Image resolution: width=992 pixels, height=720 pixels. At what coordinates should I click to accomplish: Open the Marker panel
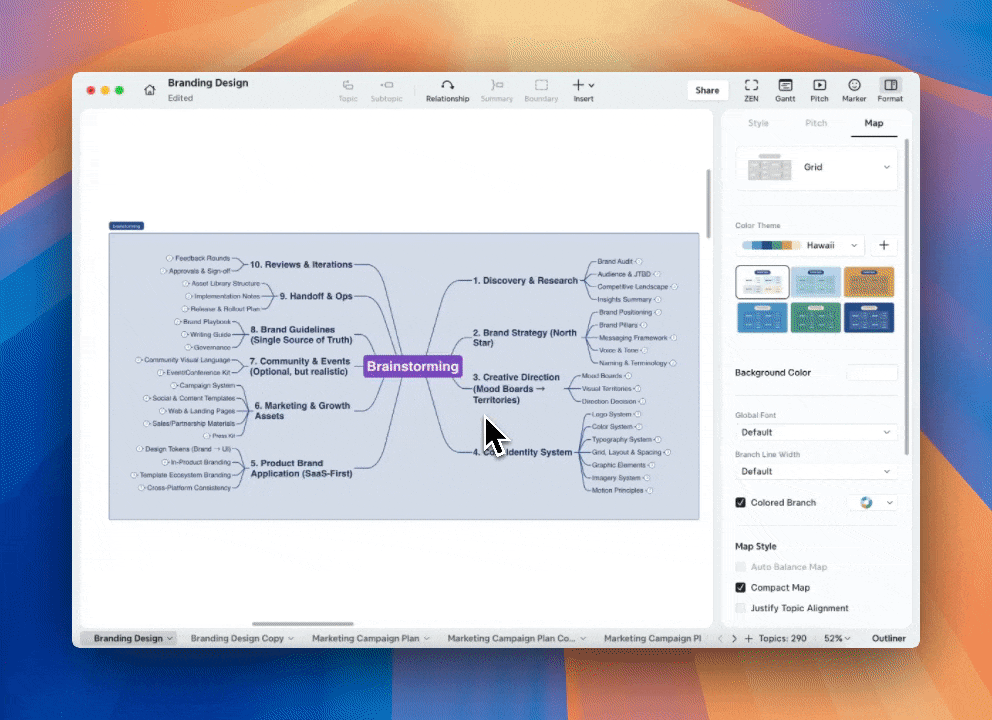click(x=854, y=90)
